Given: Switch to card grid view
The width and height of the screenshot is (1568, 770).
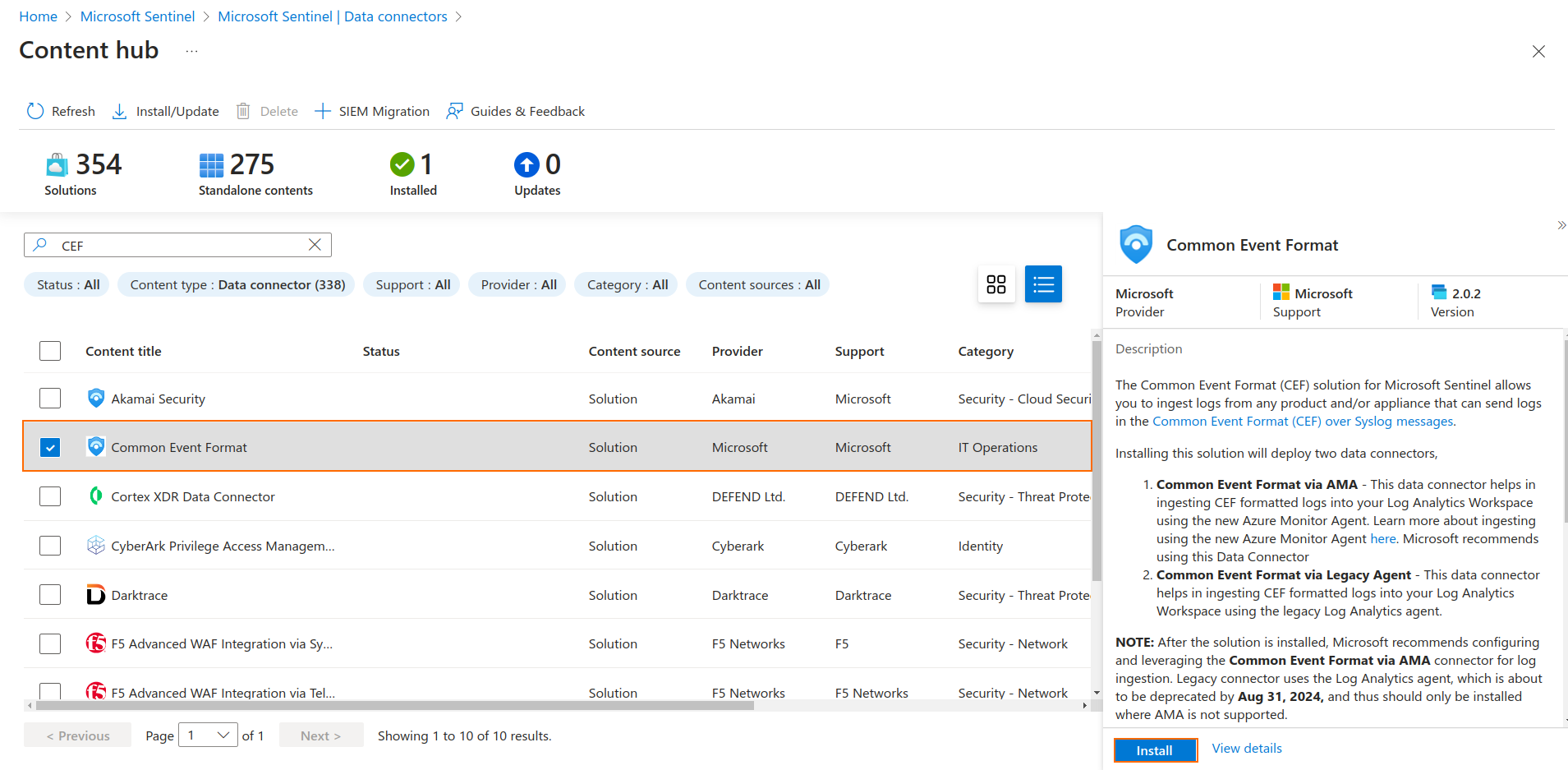Looking at the screenshot, I should pyautogui.click(x=996, y=284).
